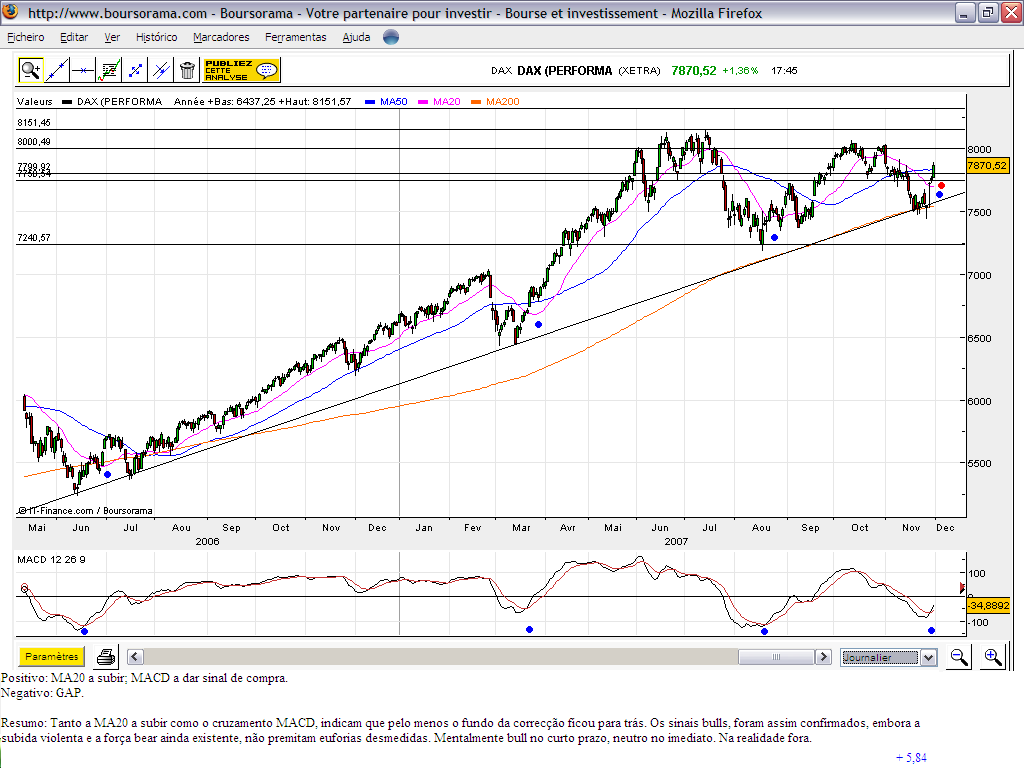
Task: Click the horizontal chart scrollbar thumb
Action: [x=776, y=657]
